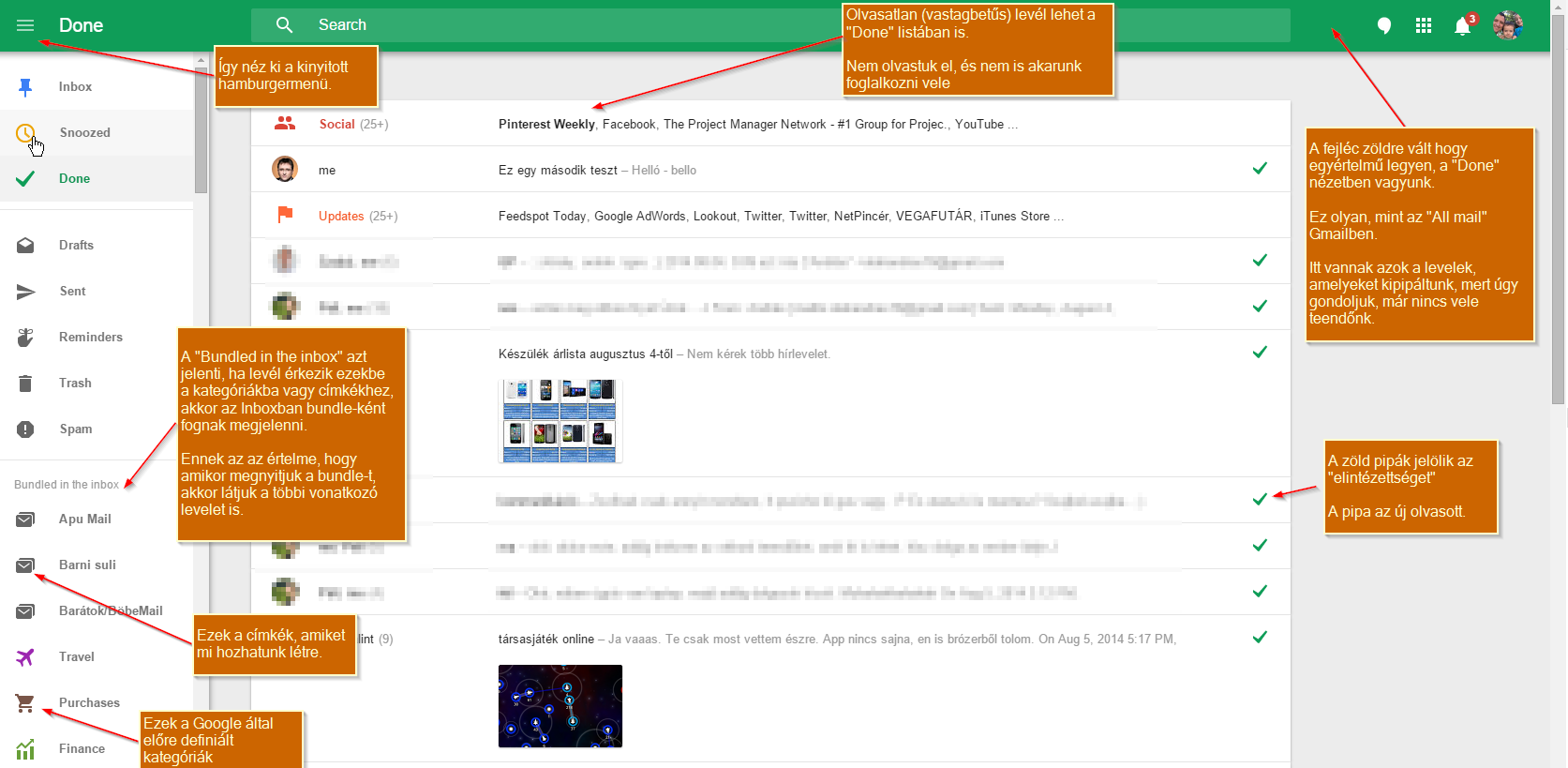This screenshot has height=768, width=1568.
Task: Click the Drafts envelope icon
Action: click(25, 246)
